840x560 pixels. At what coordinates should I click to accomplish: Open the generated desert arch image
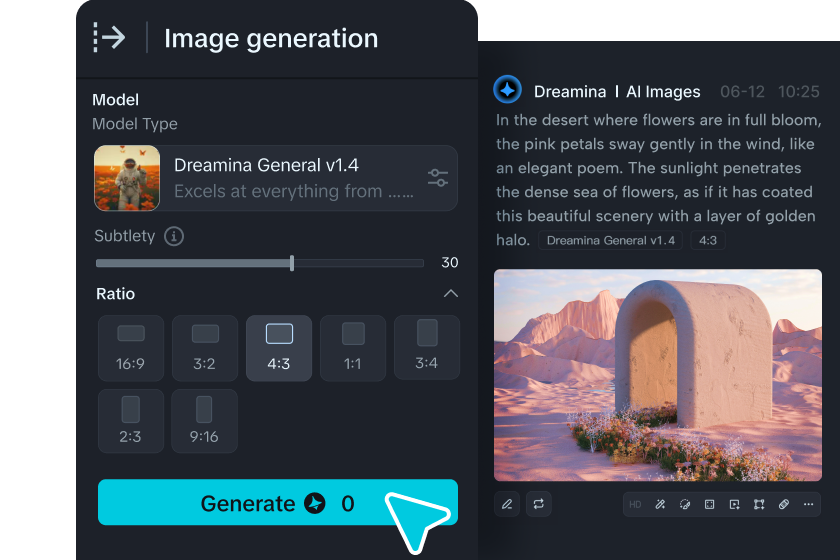pyautogui.click(x=657, y=375)
